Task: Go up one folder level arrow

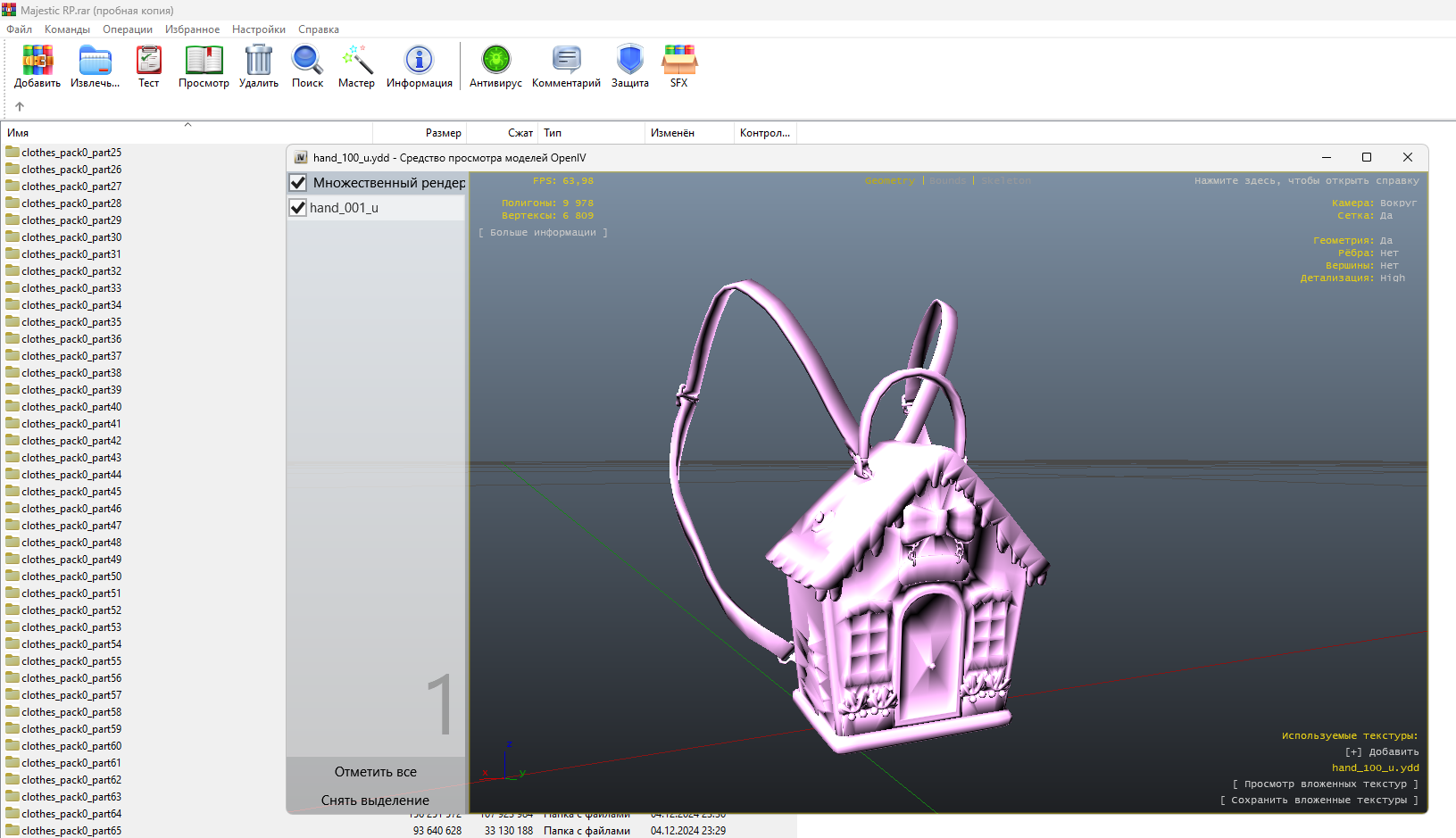Action: (x=20, y=106)
